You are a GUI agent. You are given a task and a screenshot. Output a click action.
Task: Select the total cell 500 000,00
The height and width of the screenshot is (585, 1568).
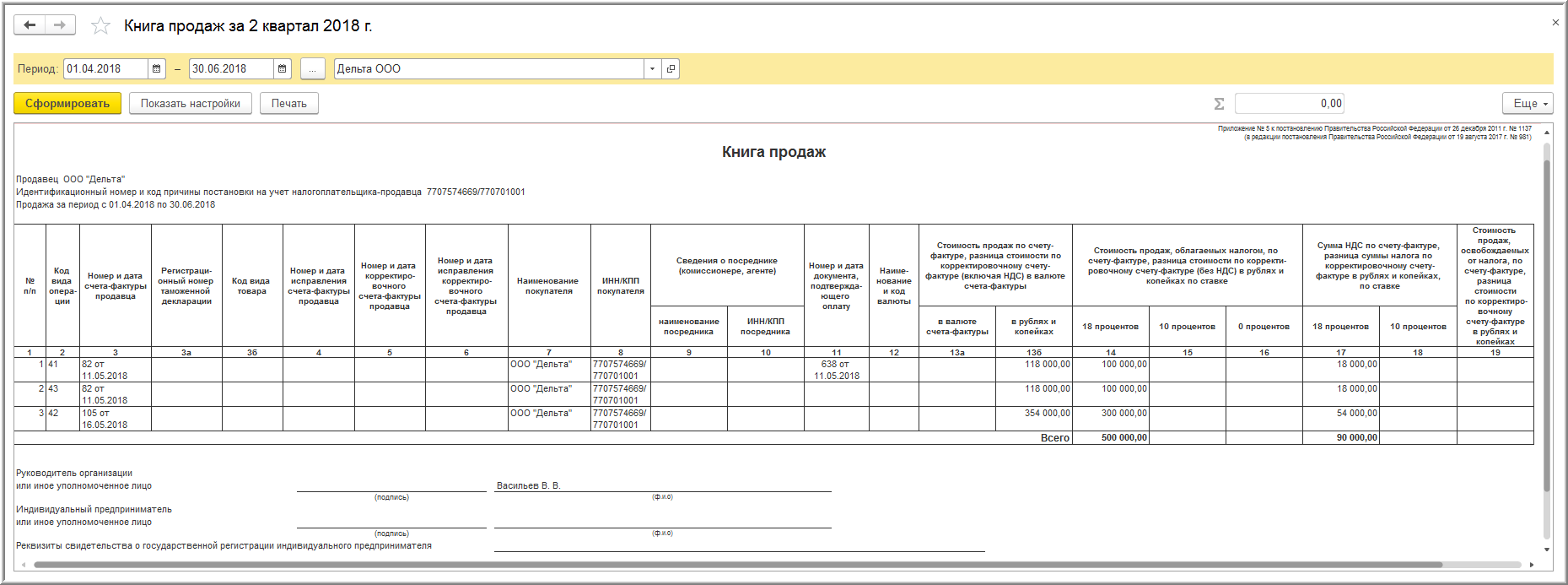tap(1111, 438)
